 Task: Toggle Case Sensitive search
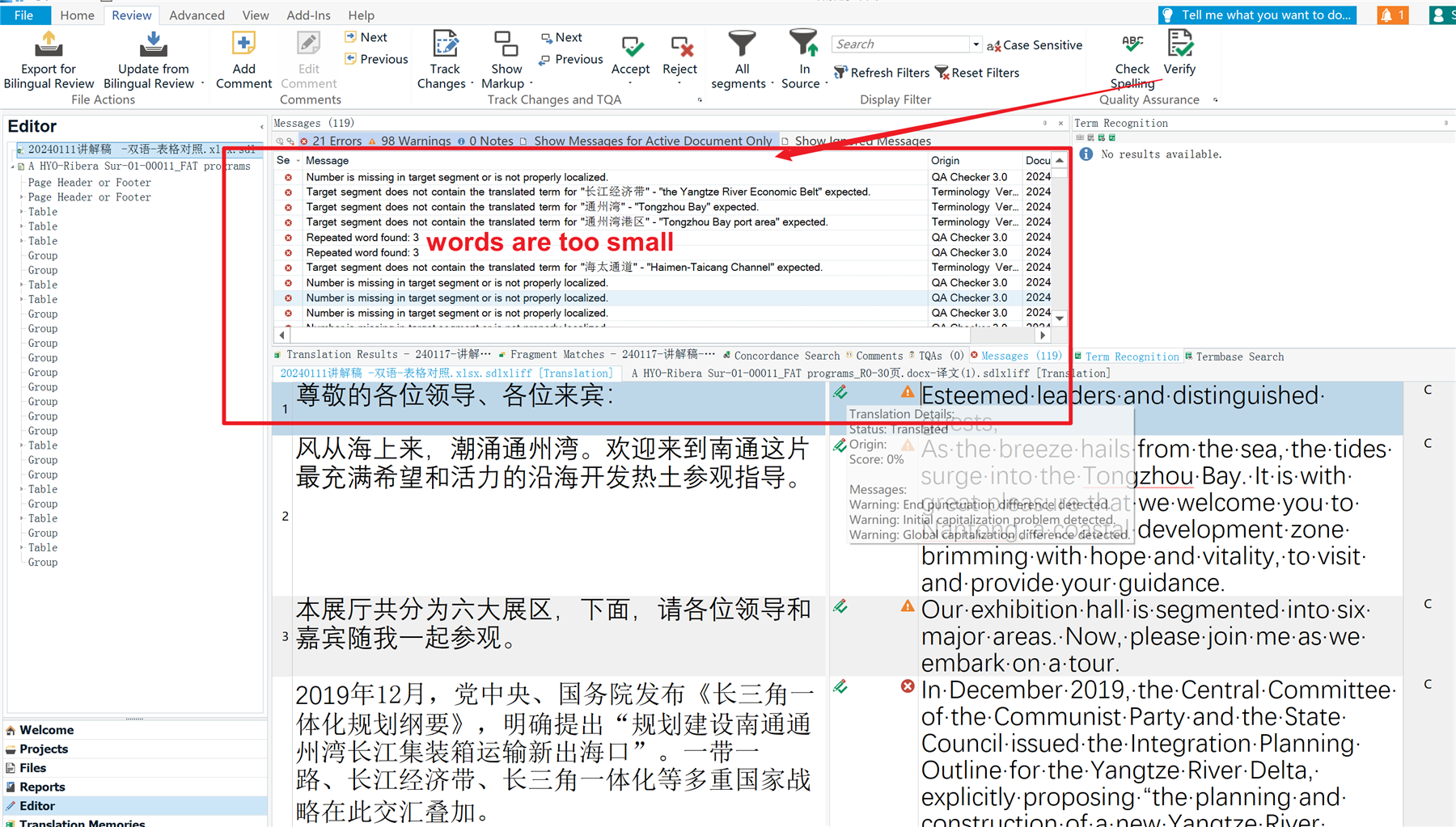coord(1035,45)
